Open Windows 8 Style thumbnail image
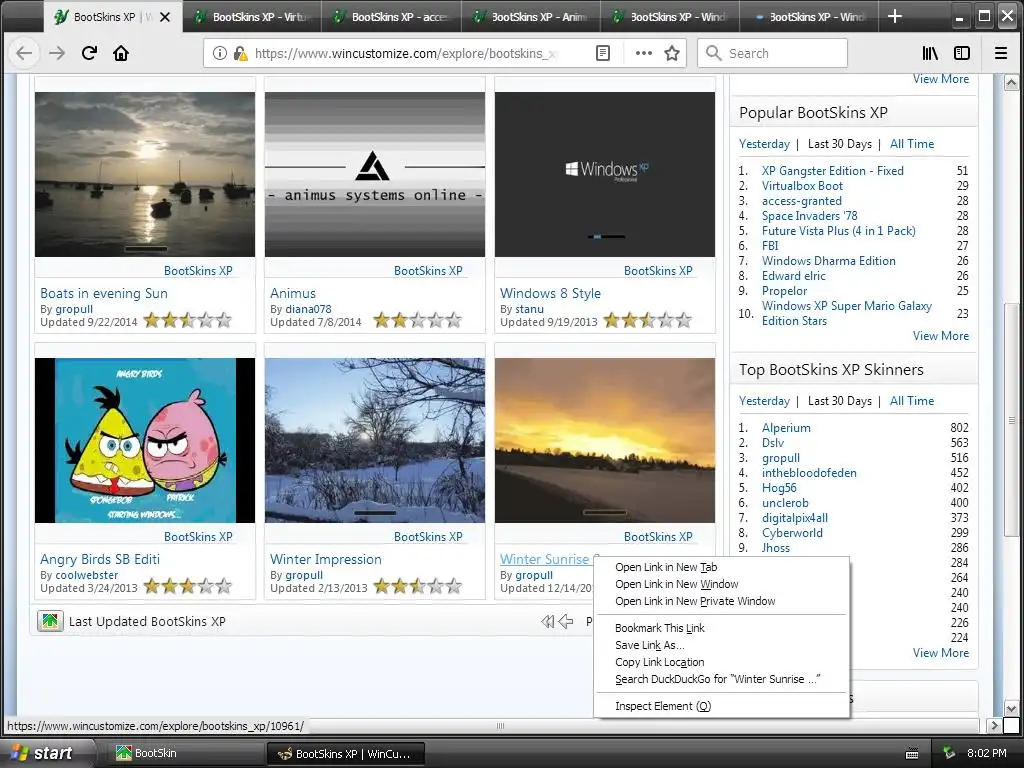 point(605,174)
